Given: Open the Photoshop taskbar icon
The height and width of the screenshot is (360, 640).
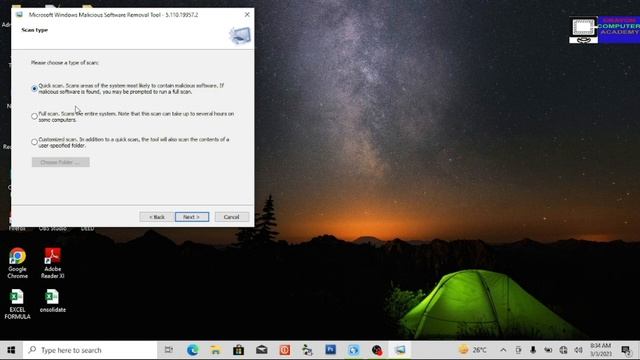Looking at the screenshot, I should [331, 350].
